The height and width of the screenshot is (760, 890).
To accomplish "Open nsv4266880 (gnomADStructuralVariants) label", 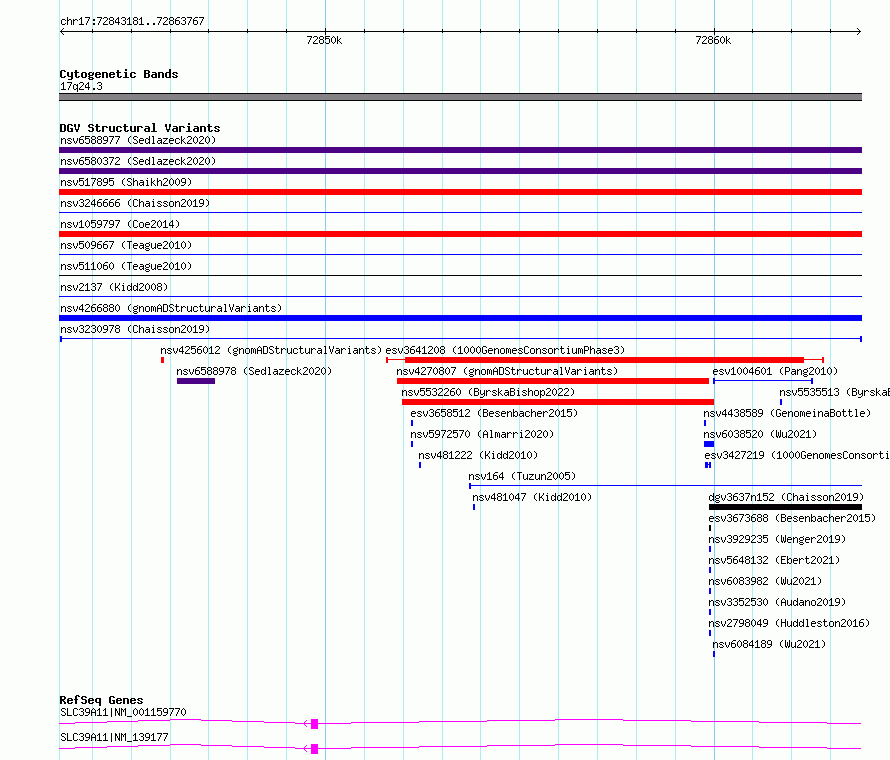I will point(171,308).
